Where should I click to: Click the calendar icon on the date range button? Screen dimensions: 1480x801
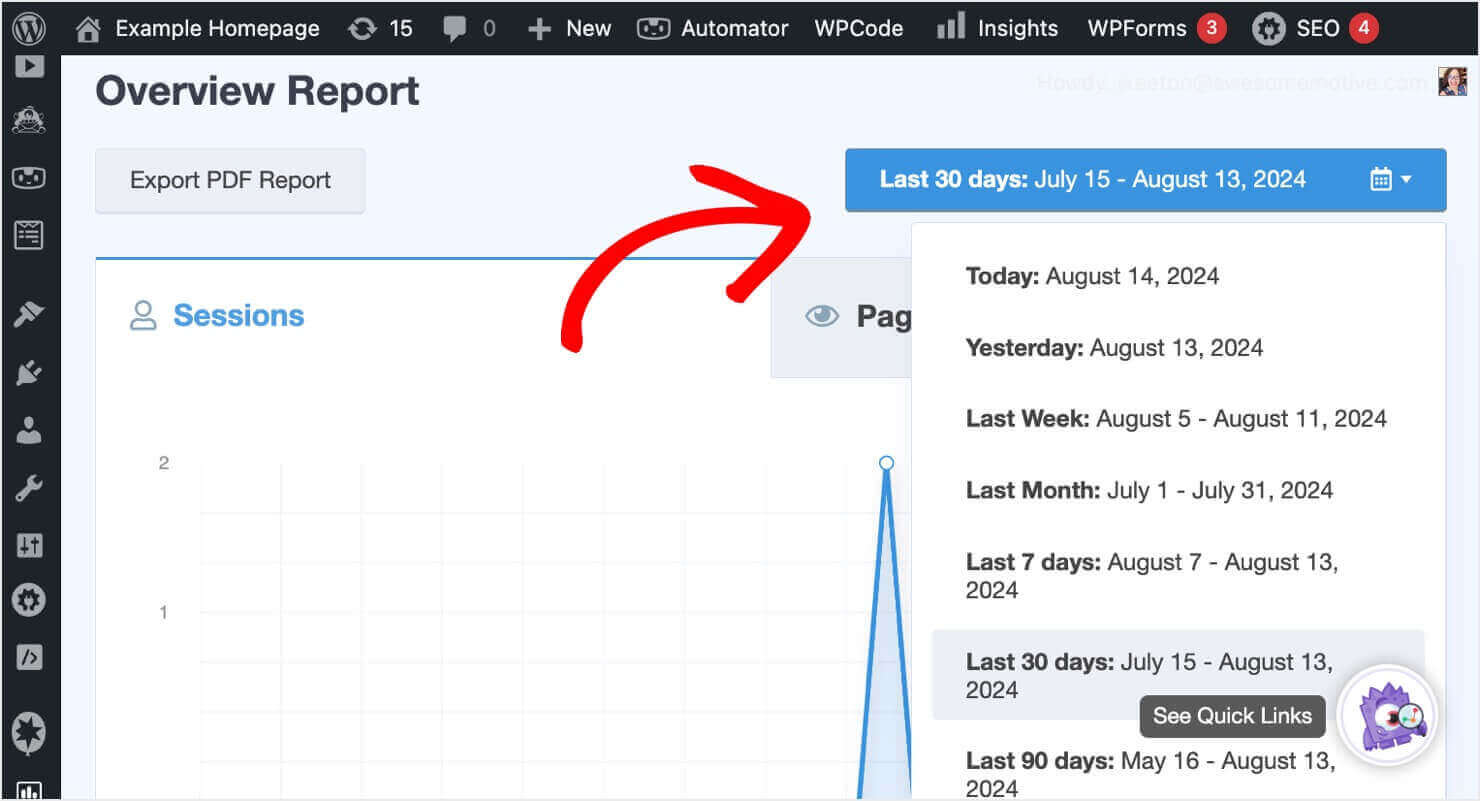1381,178
